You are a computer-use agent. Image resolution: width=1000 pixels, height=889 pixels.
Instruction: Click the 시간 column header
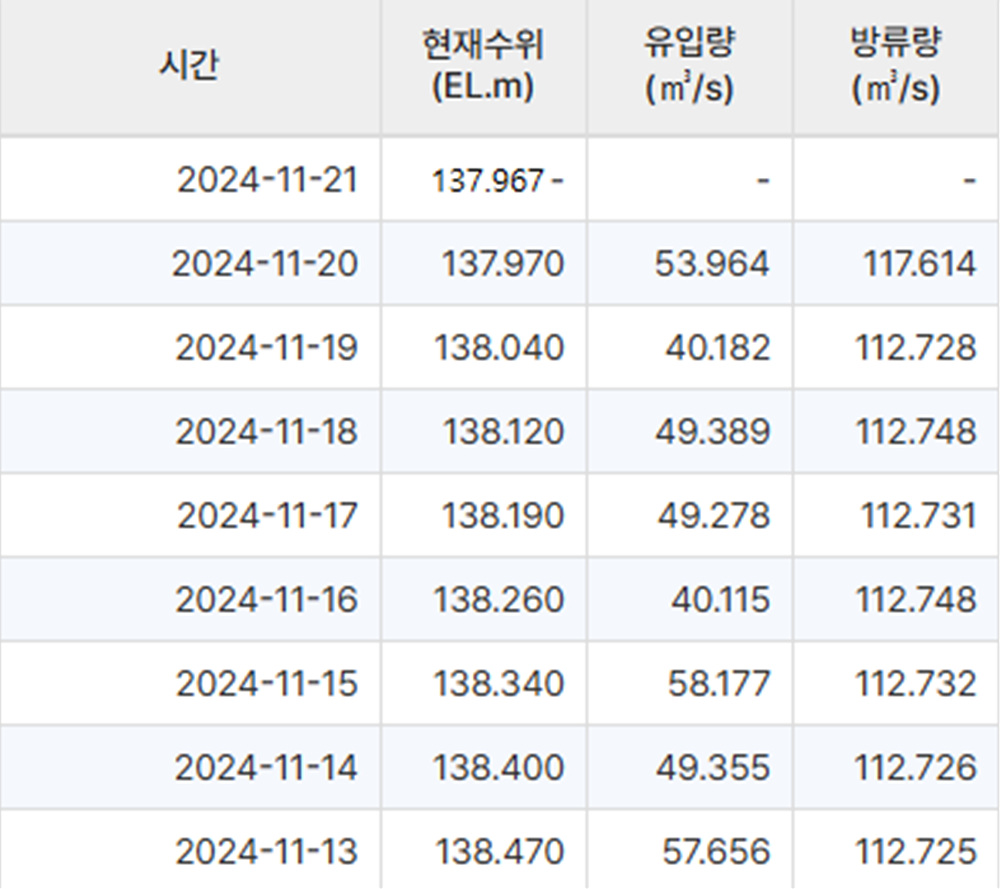coord(189,66)
